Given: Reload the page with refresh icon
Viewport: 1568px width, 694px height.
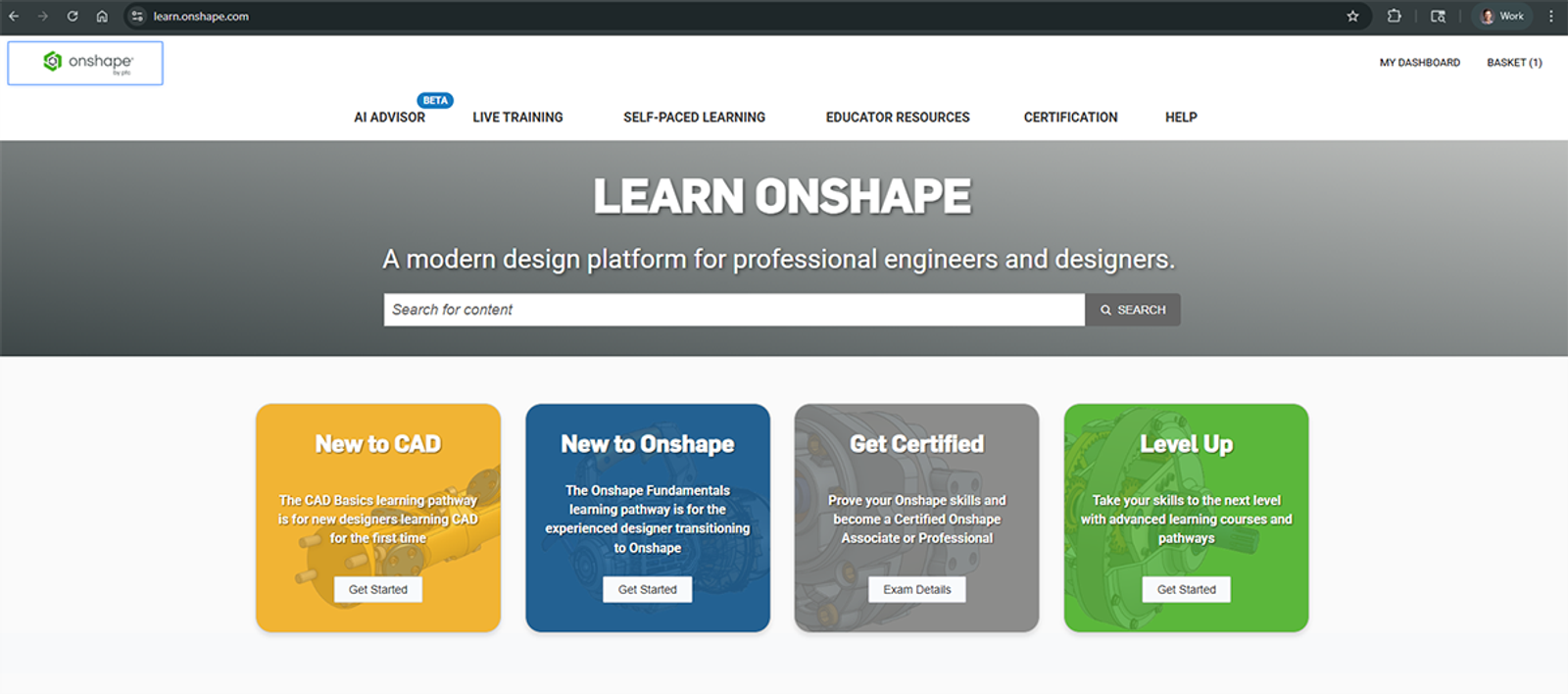Looking at the screenshot, I should [x=73, y=16].
